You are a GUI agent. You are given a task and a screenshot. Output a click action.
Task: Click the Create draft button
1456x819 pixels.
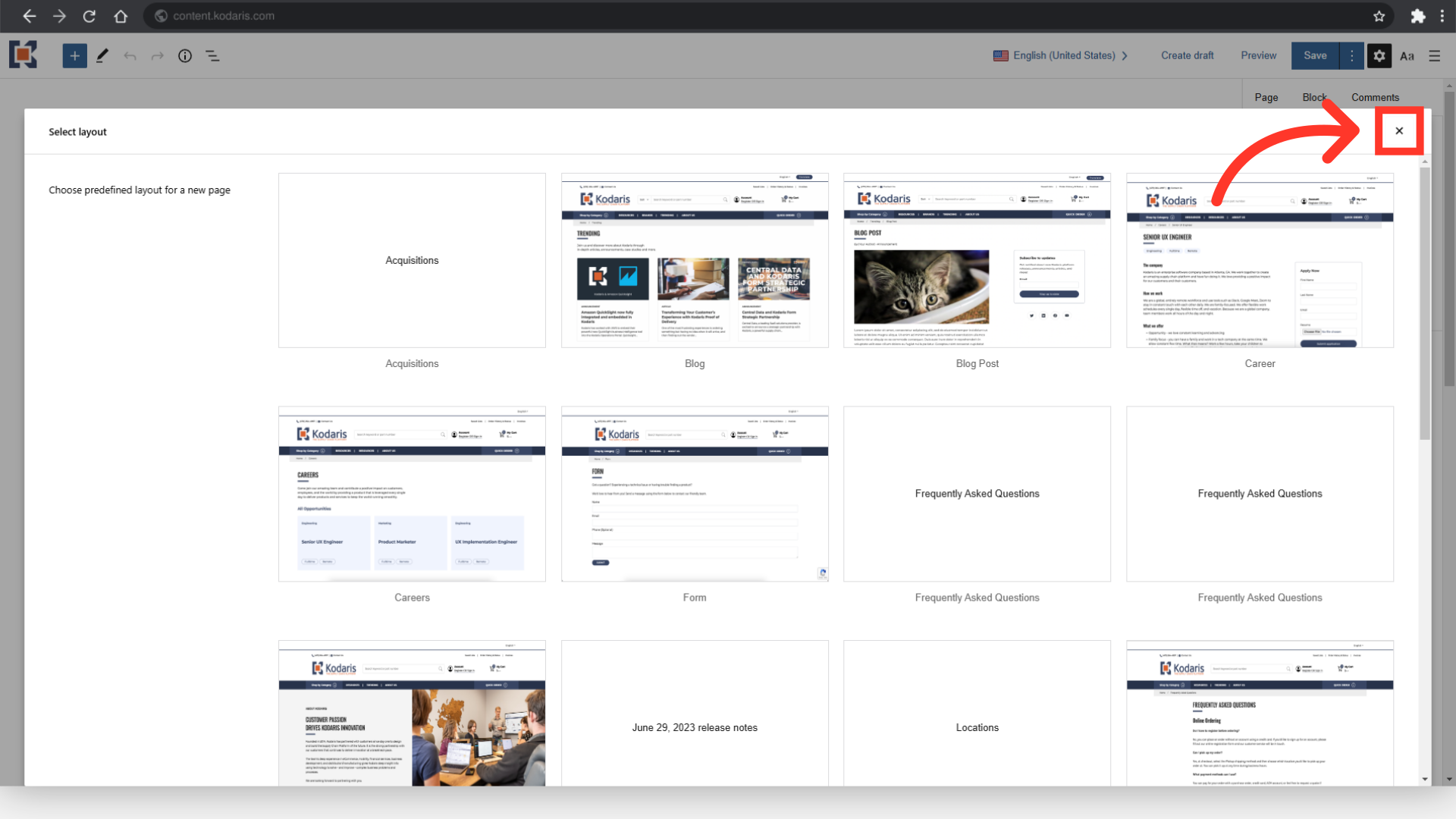tap(1187, 55)
